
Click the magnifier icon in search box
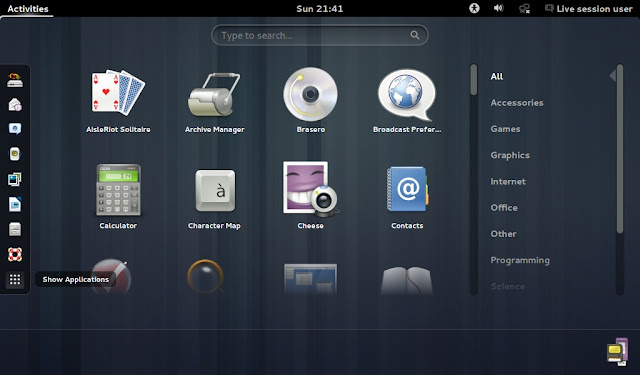pos(415,35)
